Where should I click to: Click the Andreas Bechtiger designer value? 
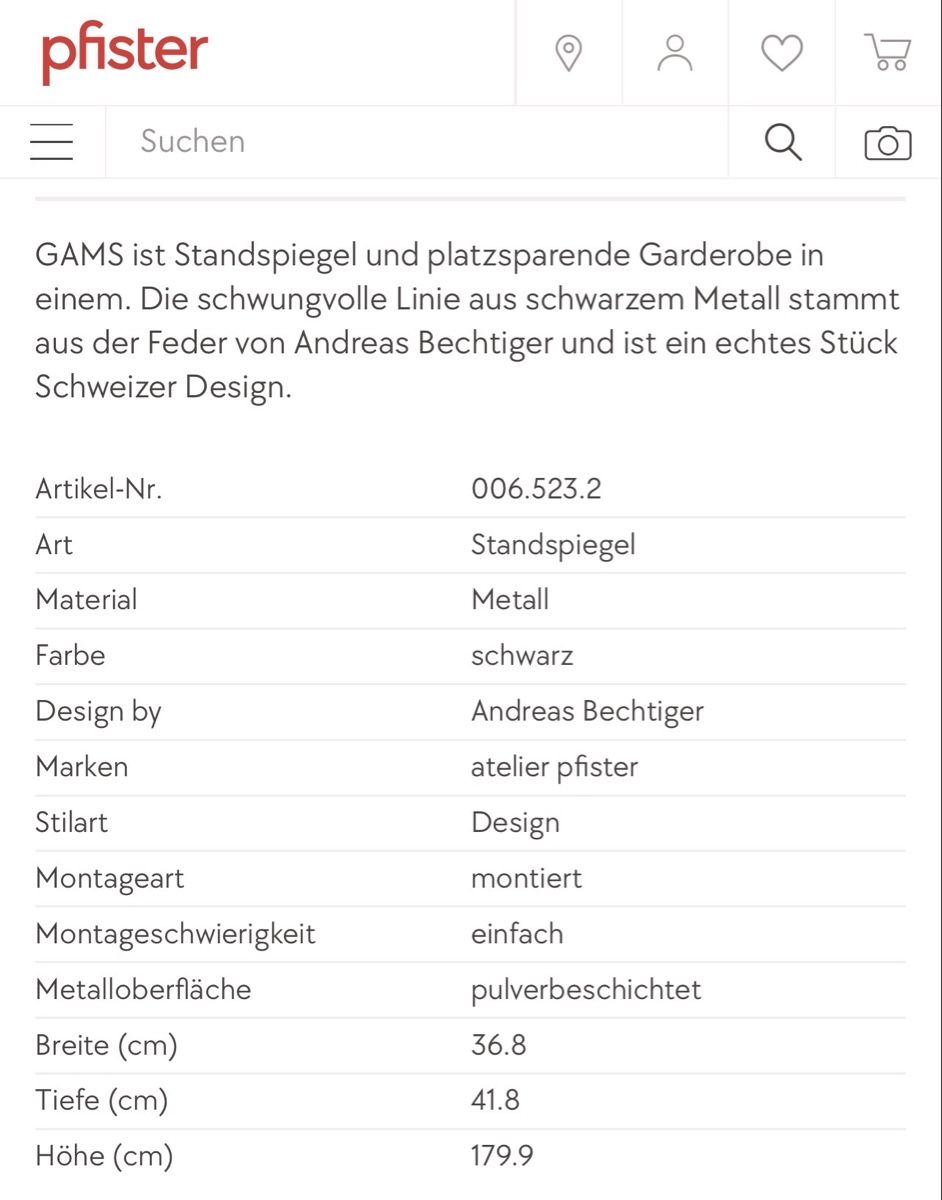point(588,711)
